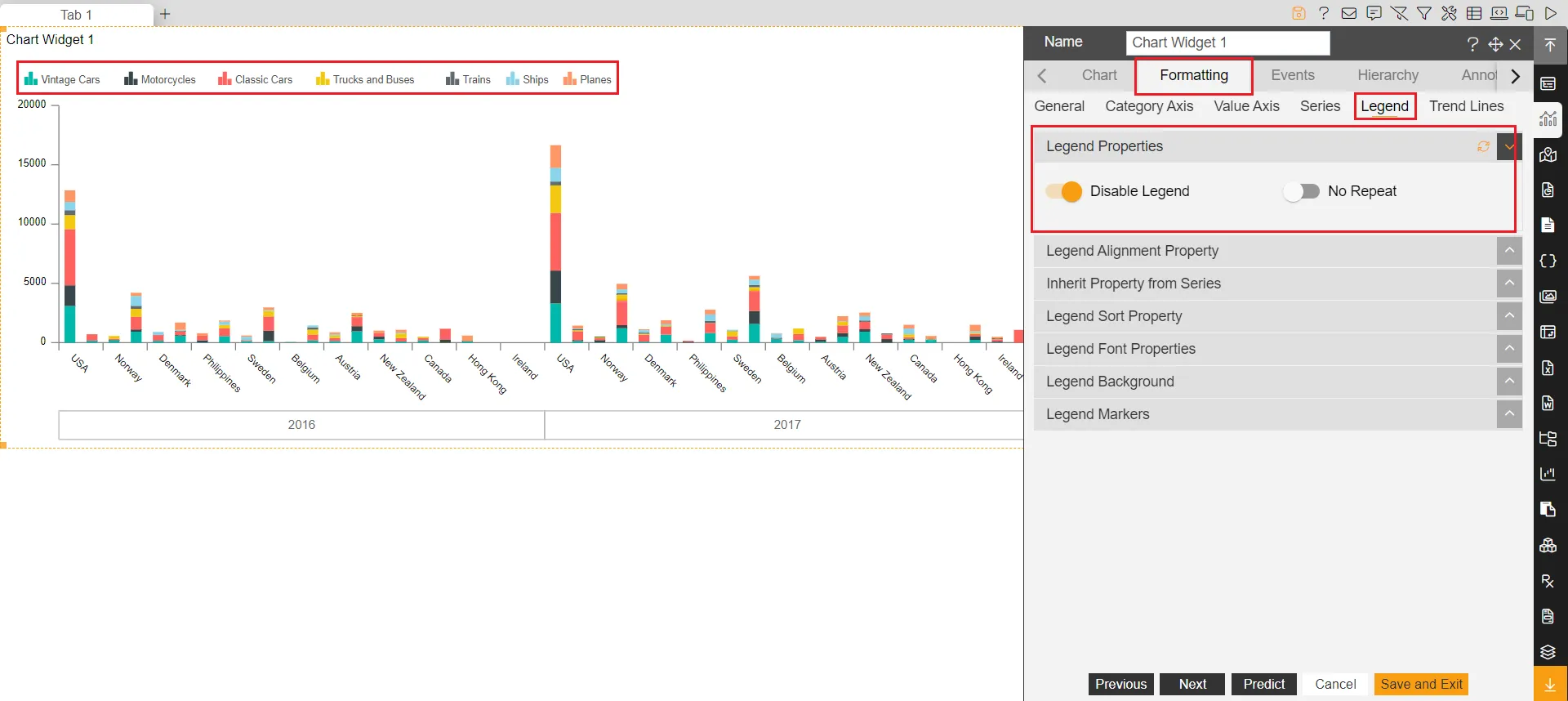This screenshot has height=701, width=1568.
Task: Click the Rx icon in sidebar
Action: [1548, 581]
